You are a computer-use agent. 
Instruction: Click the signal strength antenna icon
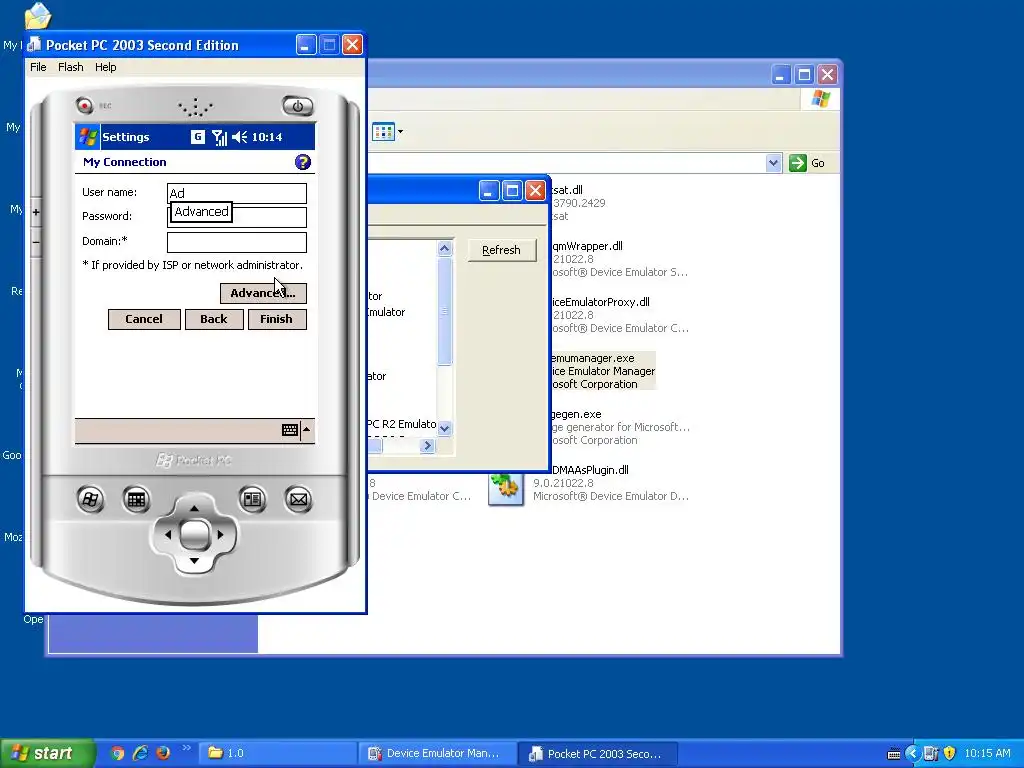[x=219, y=137]
